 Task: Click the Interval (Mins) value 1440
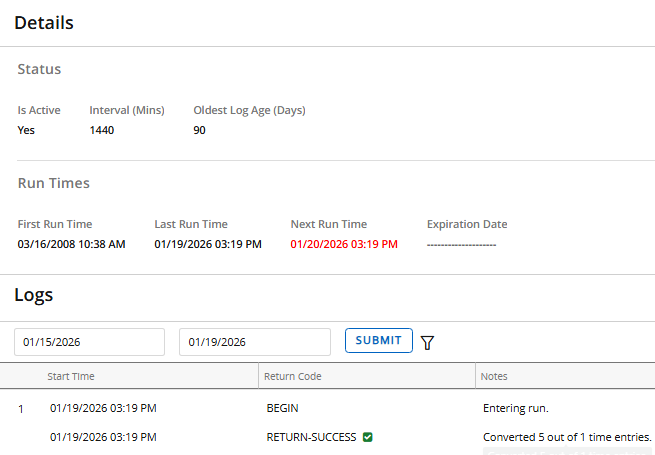(x=102, y=130)
